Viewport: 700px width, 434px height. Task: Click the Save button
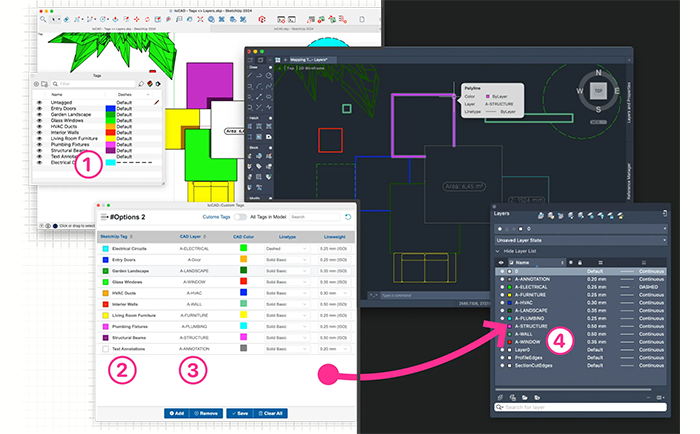[238, 412]
